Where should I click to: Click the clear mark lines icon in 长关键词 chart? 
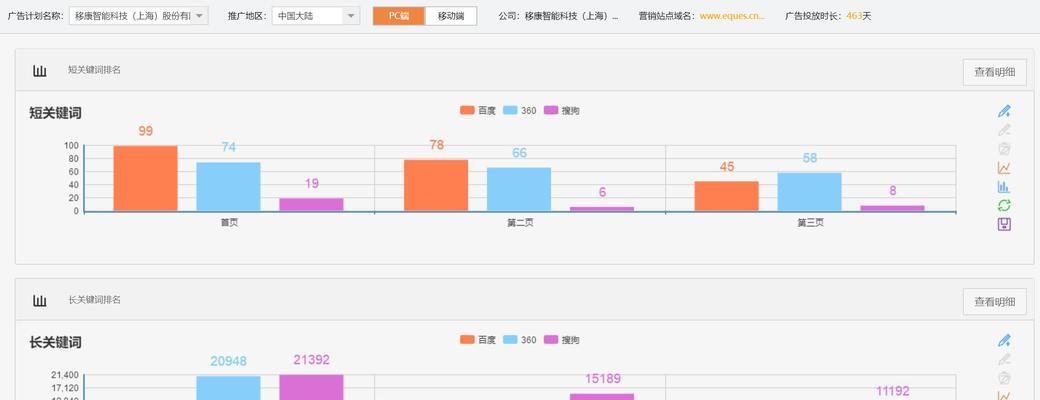click(1004, 379)
